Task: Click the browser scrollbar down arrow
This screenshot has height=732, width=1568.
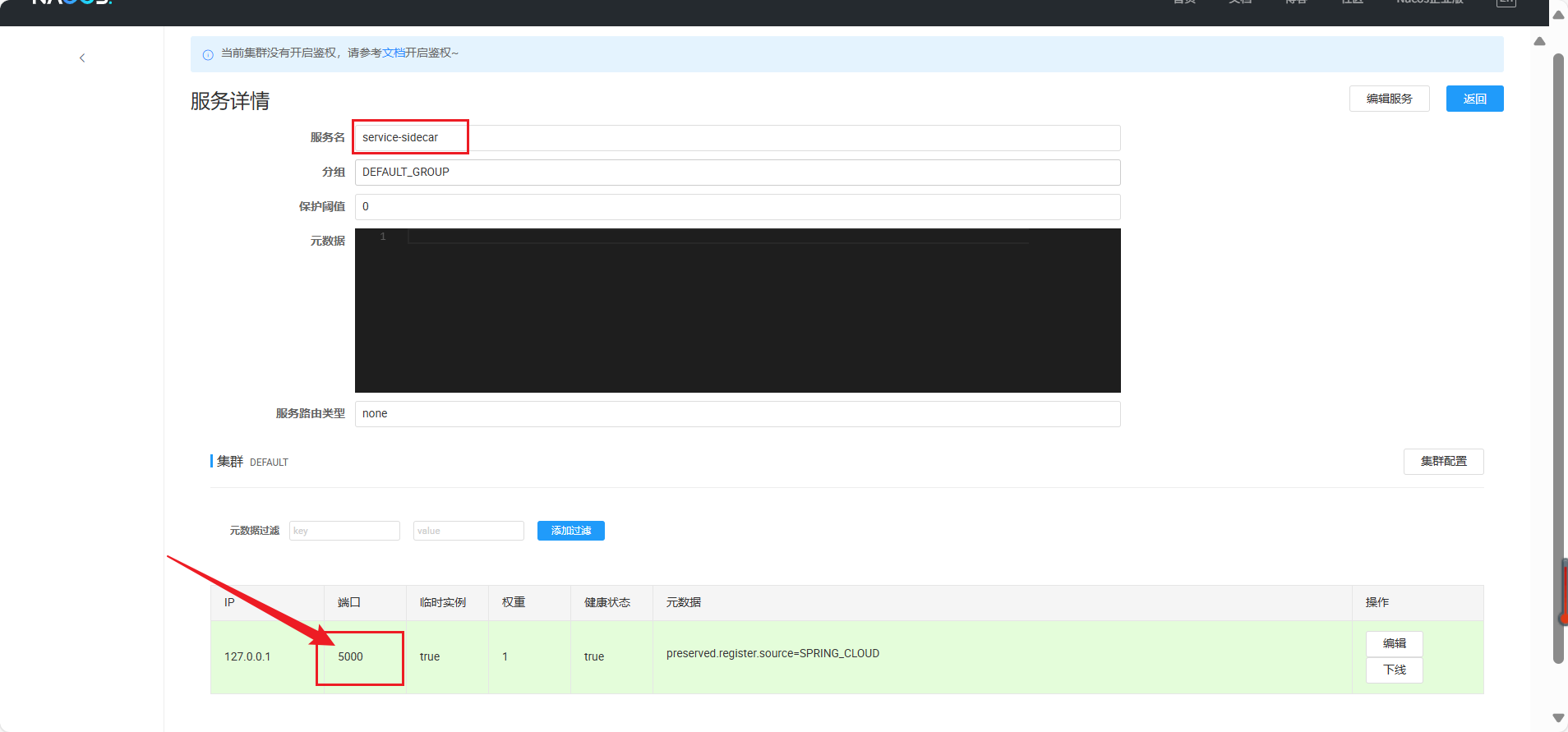Action: (x=1558, y=718)
